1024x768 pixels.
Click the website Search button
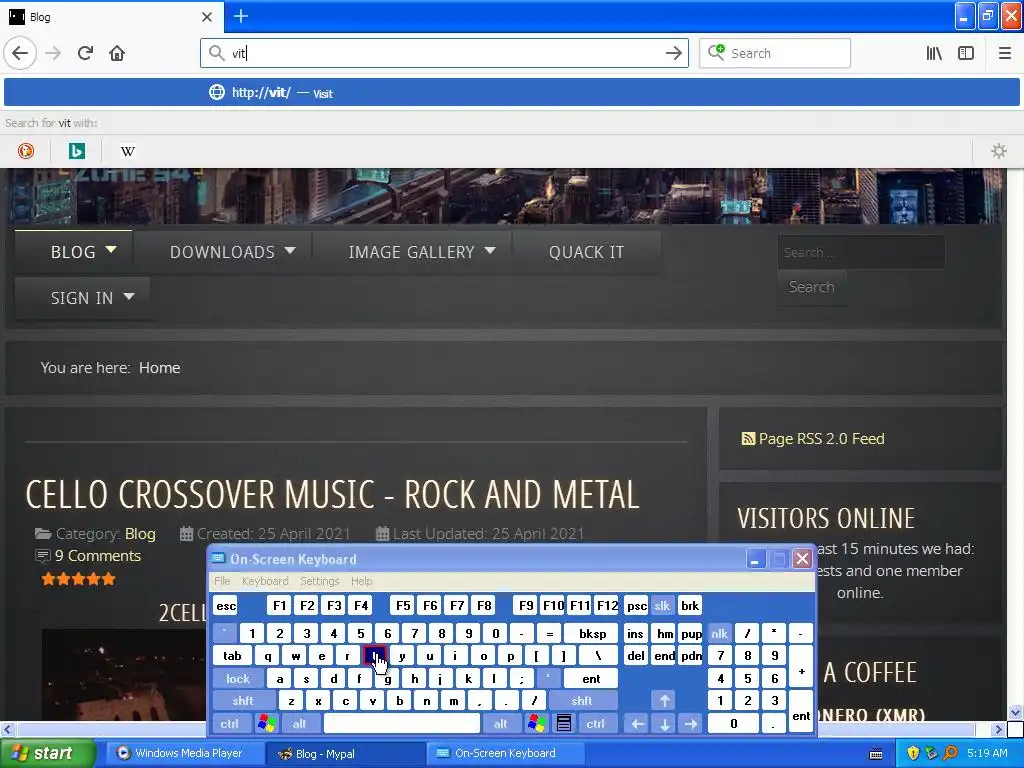coord(811,287)
